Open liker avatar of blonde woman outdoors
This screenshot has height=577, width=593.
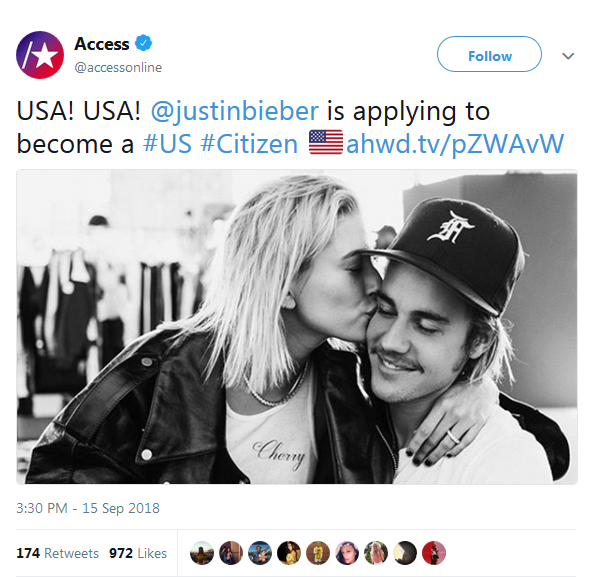click(x=376, y=553)
